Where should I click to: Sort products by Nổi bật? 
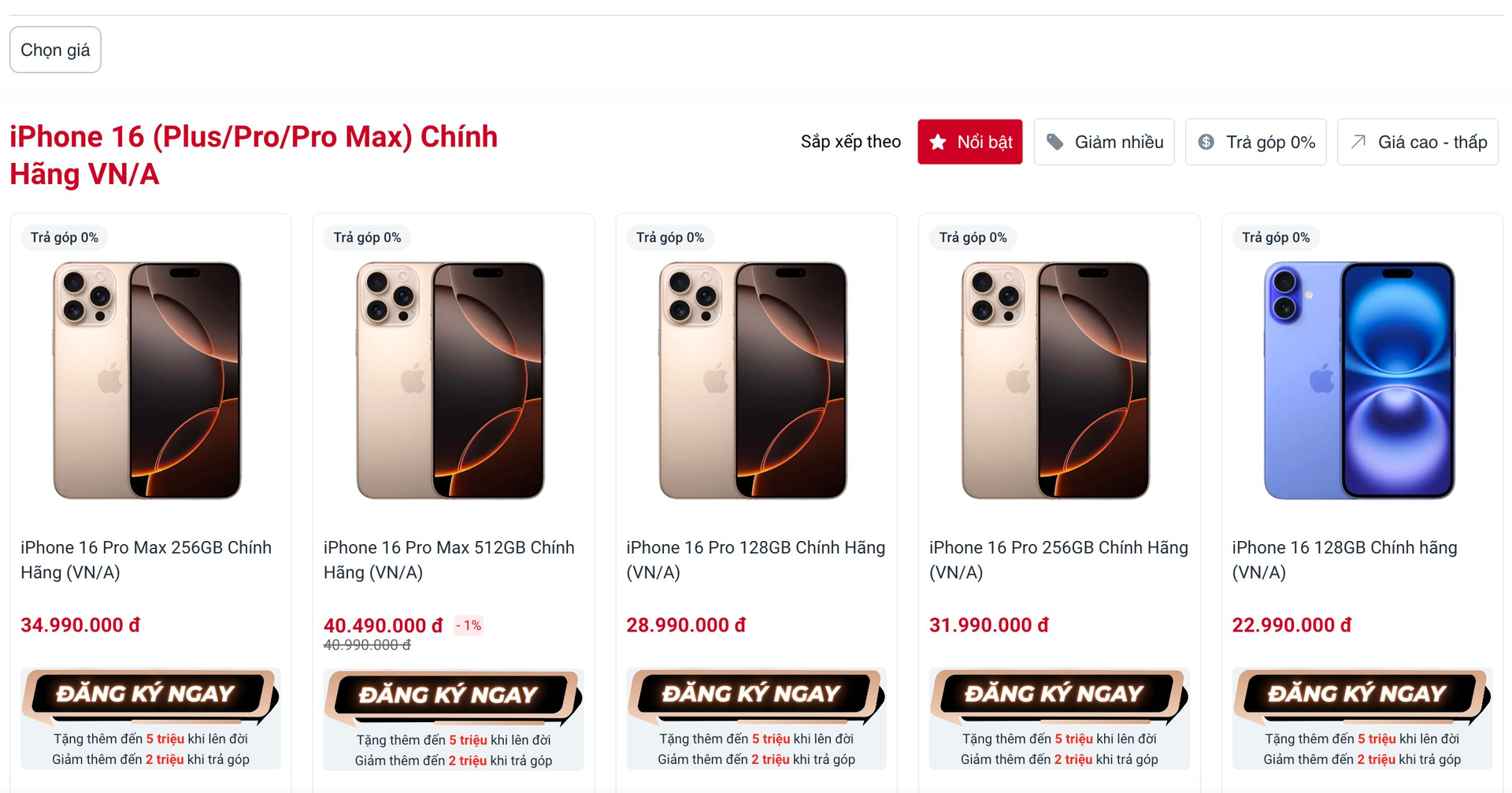(969, 143)
